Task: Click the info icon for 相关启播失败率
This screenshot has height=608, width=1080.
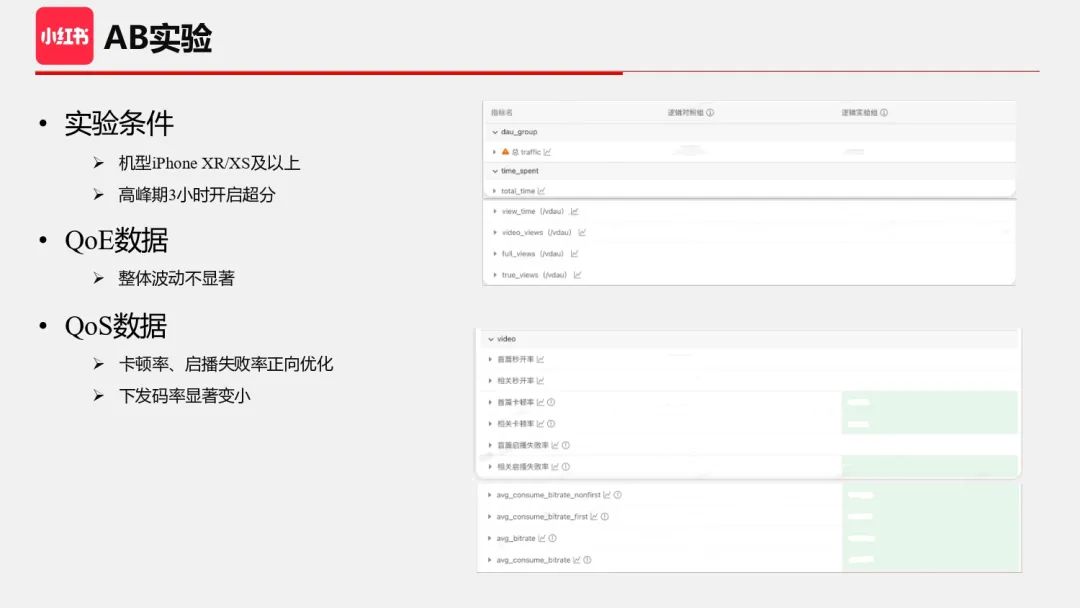Action: (565, 467)
